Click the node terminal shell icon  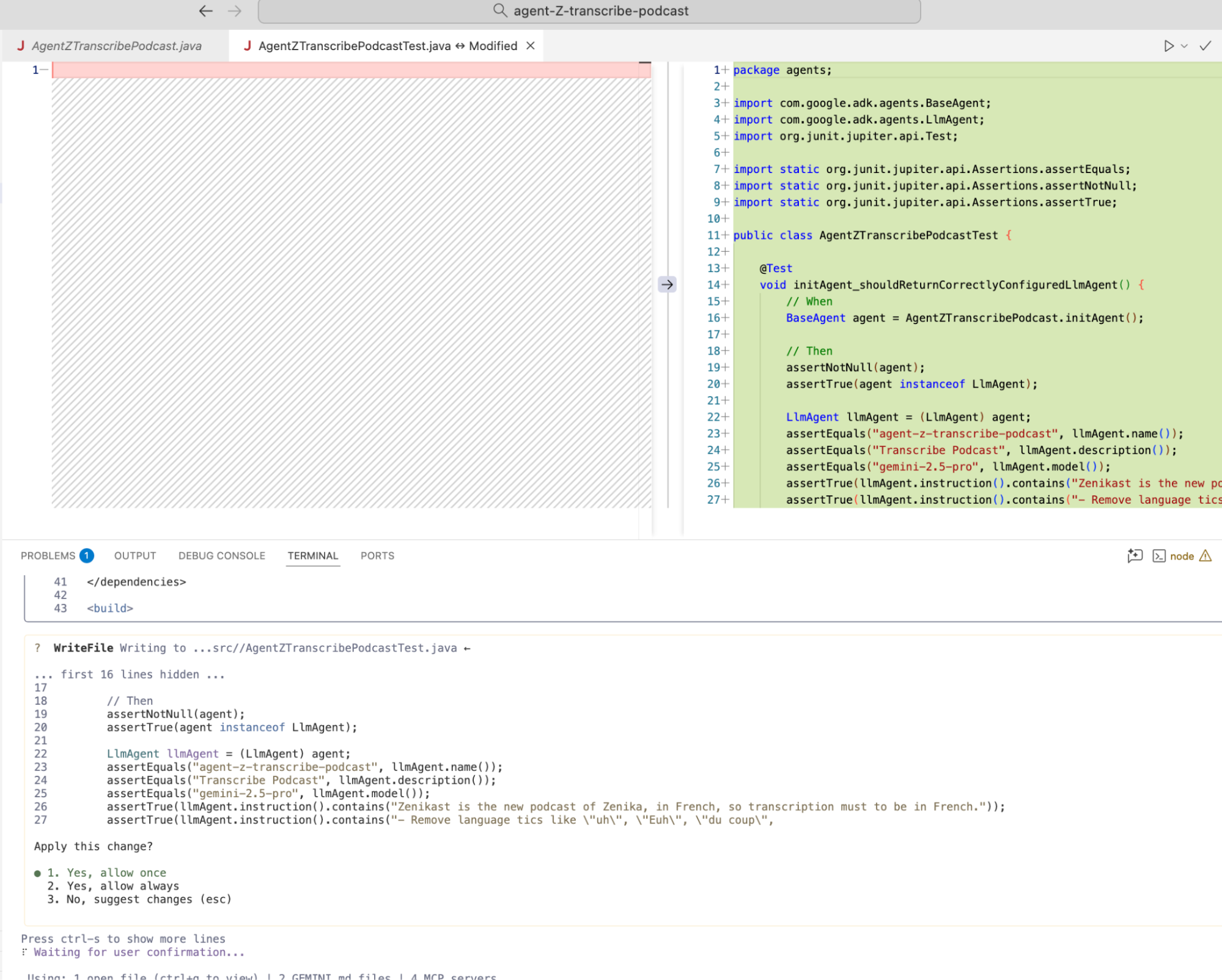coord(1158,556)
